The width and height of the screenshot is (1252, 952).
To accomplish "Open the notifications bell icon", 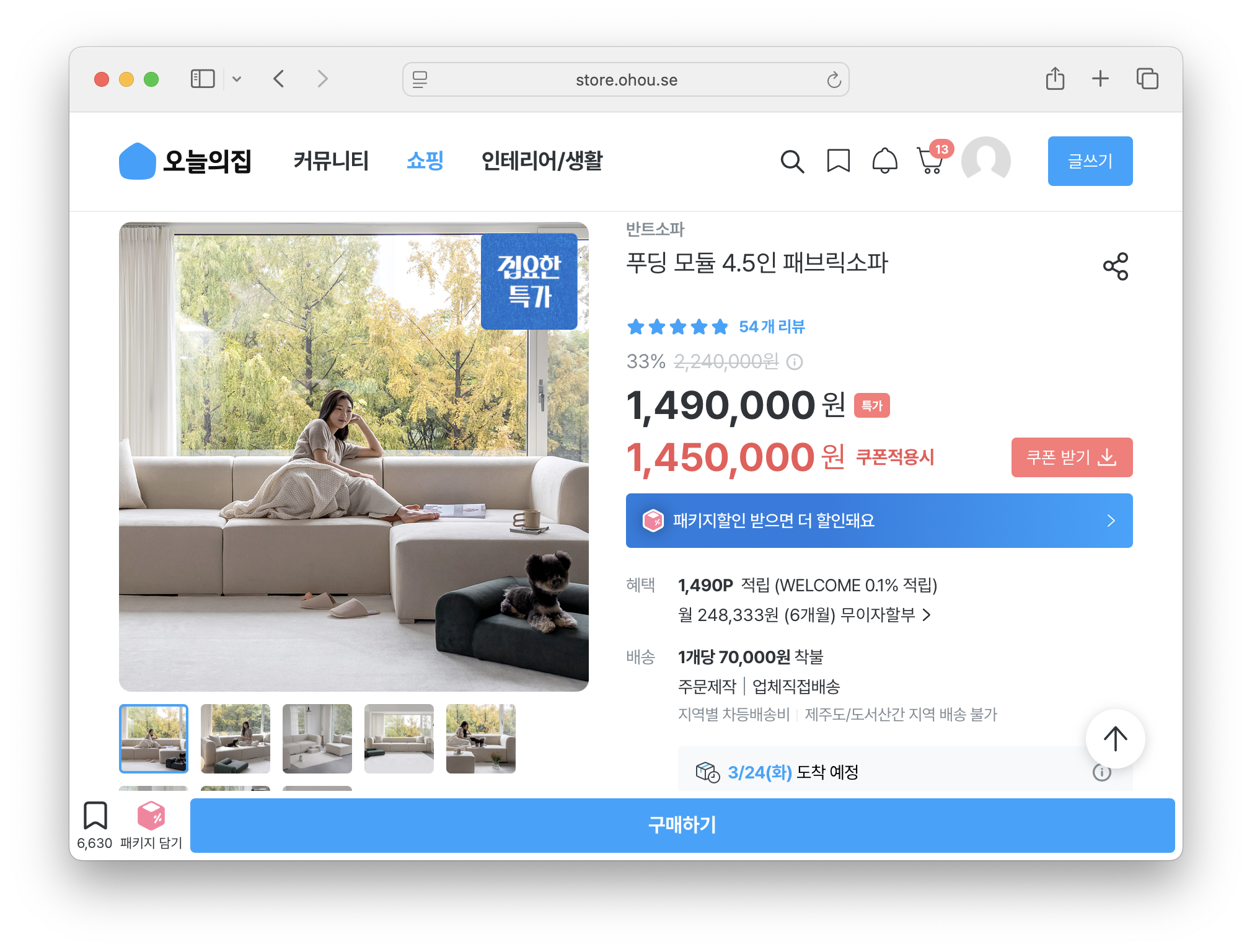I will [x=884, y=161].
